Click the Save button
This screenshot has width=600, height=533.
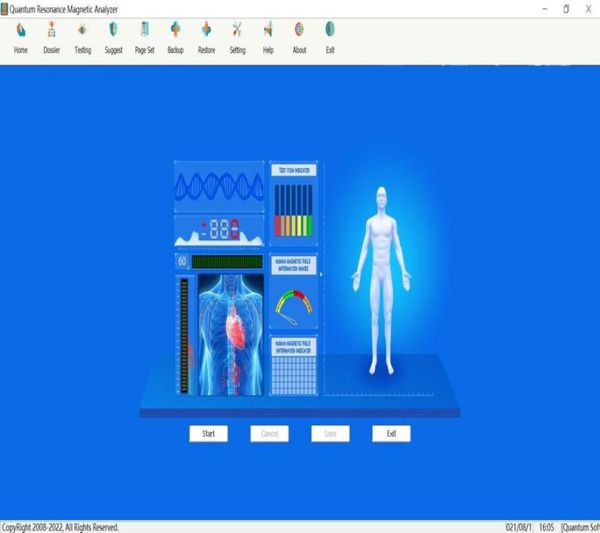pyautogui.click(x=330, y=433)
